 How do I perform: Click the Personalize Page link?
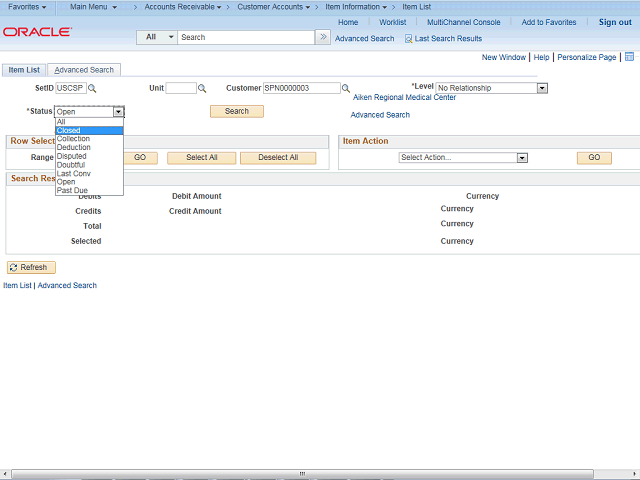click(x=587, y=57)
